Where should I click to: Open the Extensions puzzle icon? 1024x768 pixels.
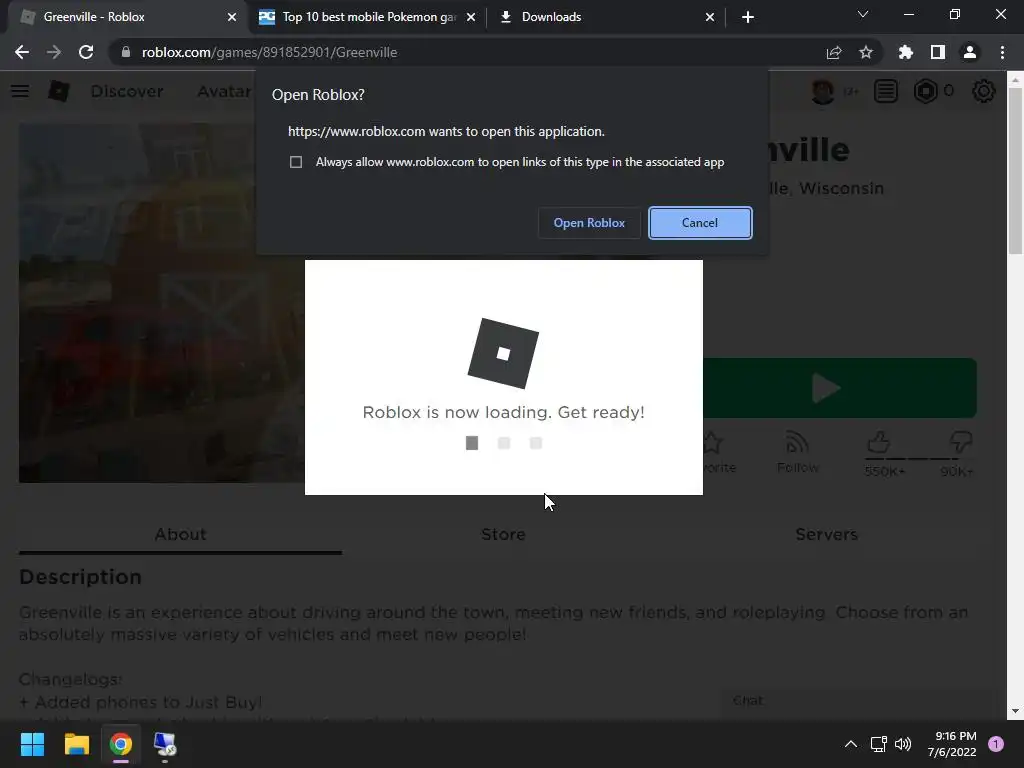tap(906, 52)
